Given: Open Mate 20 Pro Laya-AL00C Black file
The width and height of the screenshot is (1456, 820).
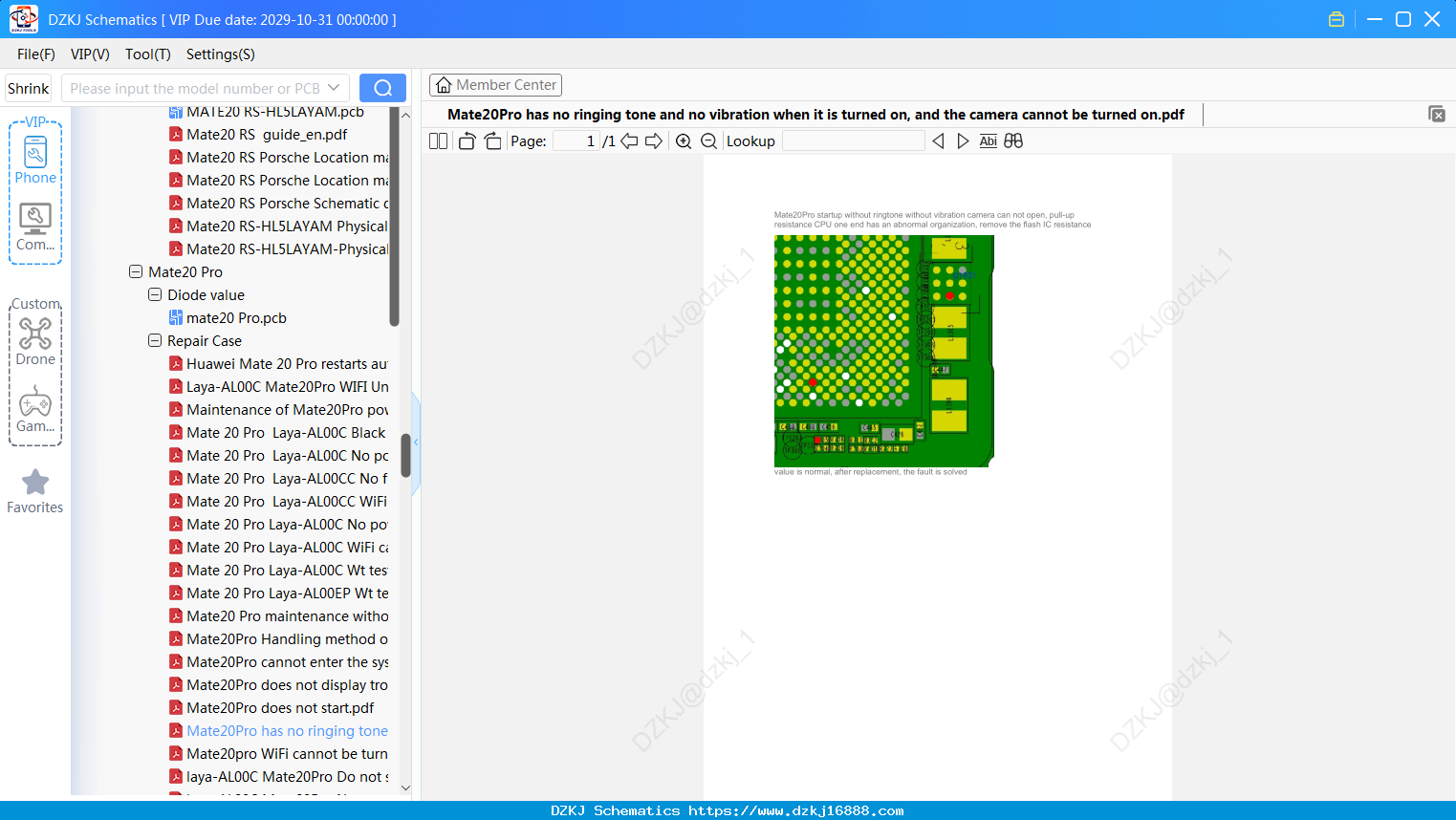Looking at the screenshot, I should click(286, 432).
